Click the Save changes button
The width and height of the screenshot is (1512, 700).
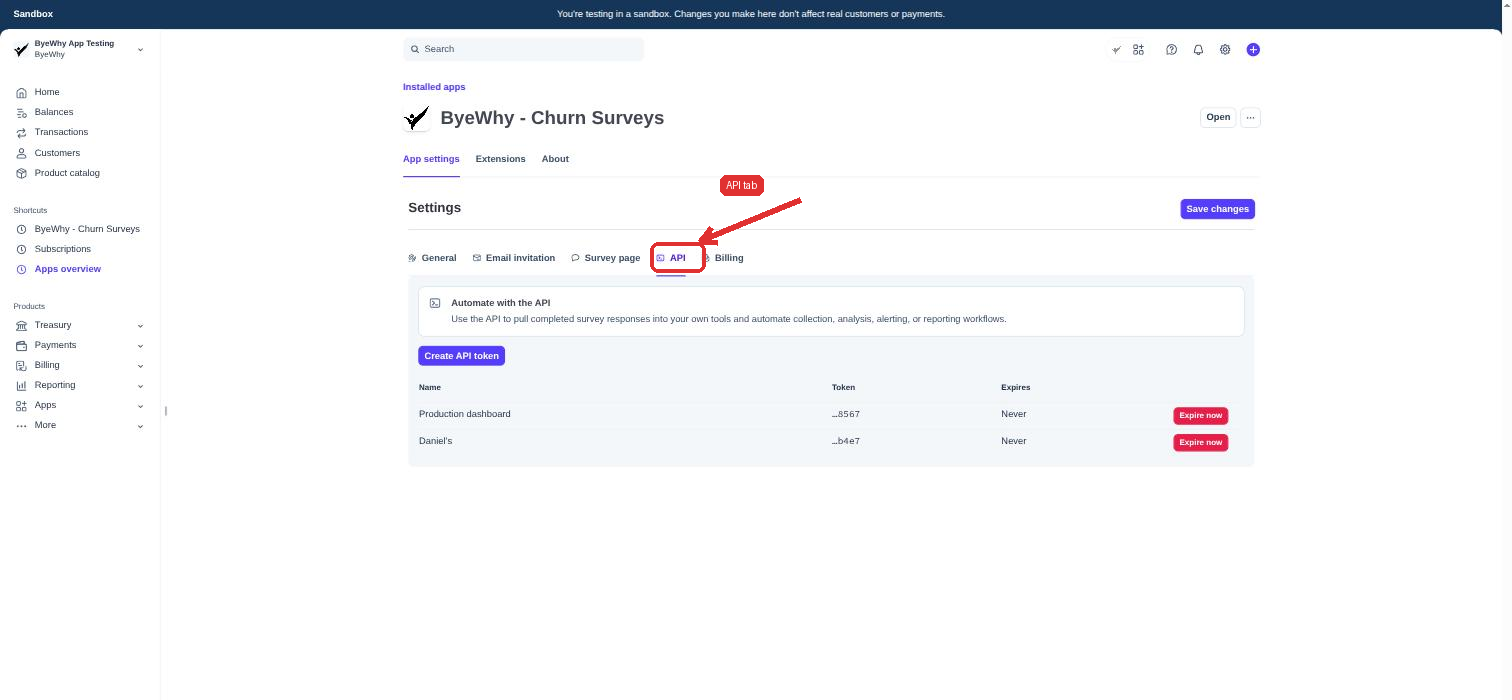[1217, 209]
